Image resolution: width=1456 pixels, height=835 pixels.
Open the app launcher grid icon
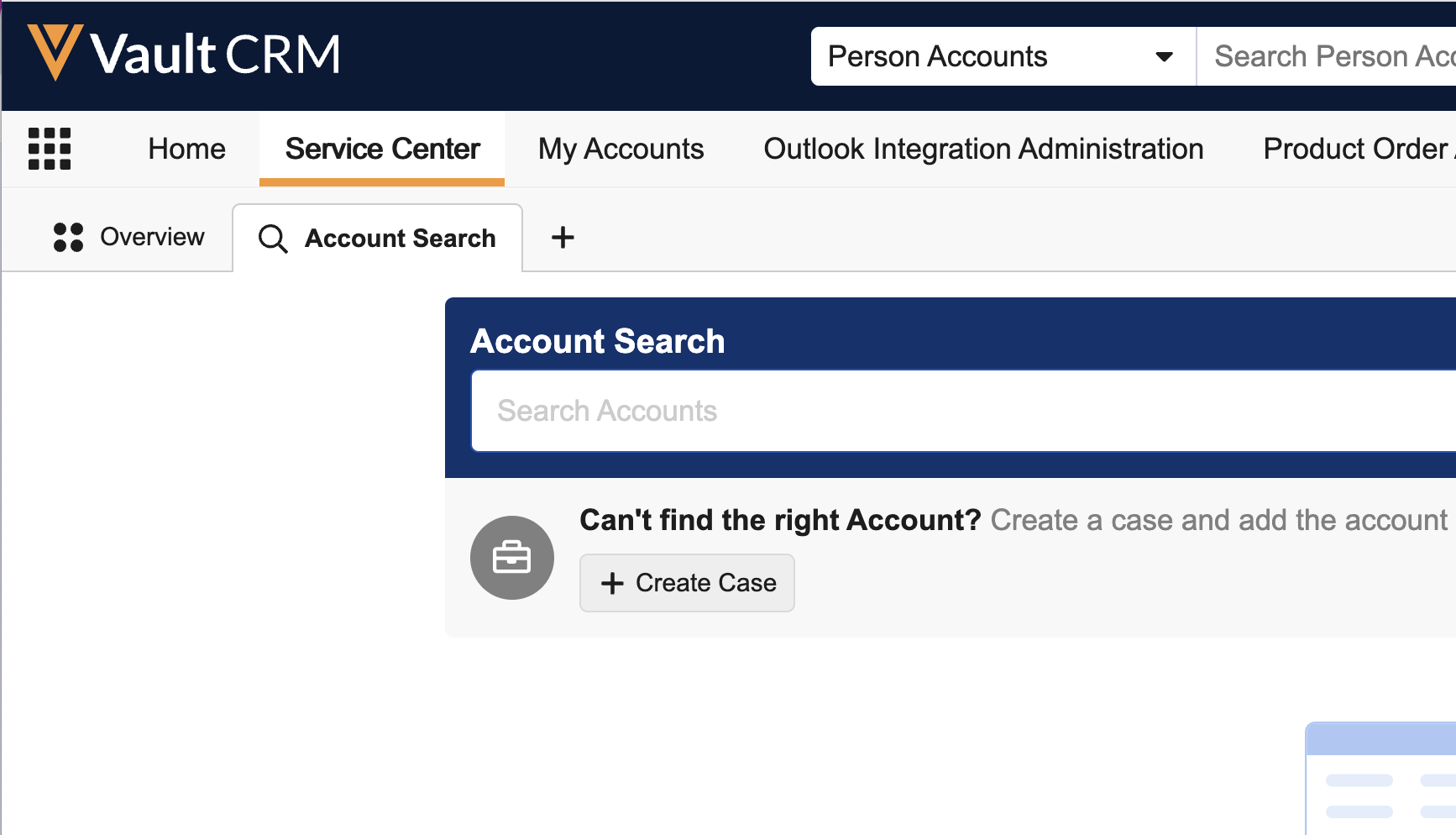click(50, 149)
